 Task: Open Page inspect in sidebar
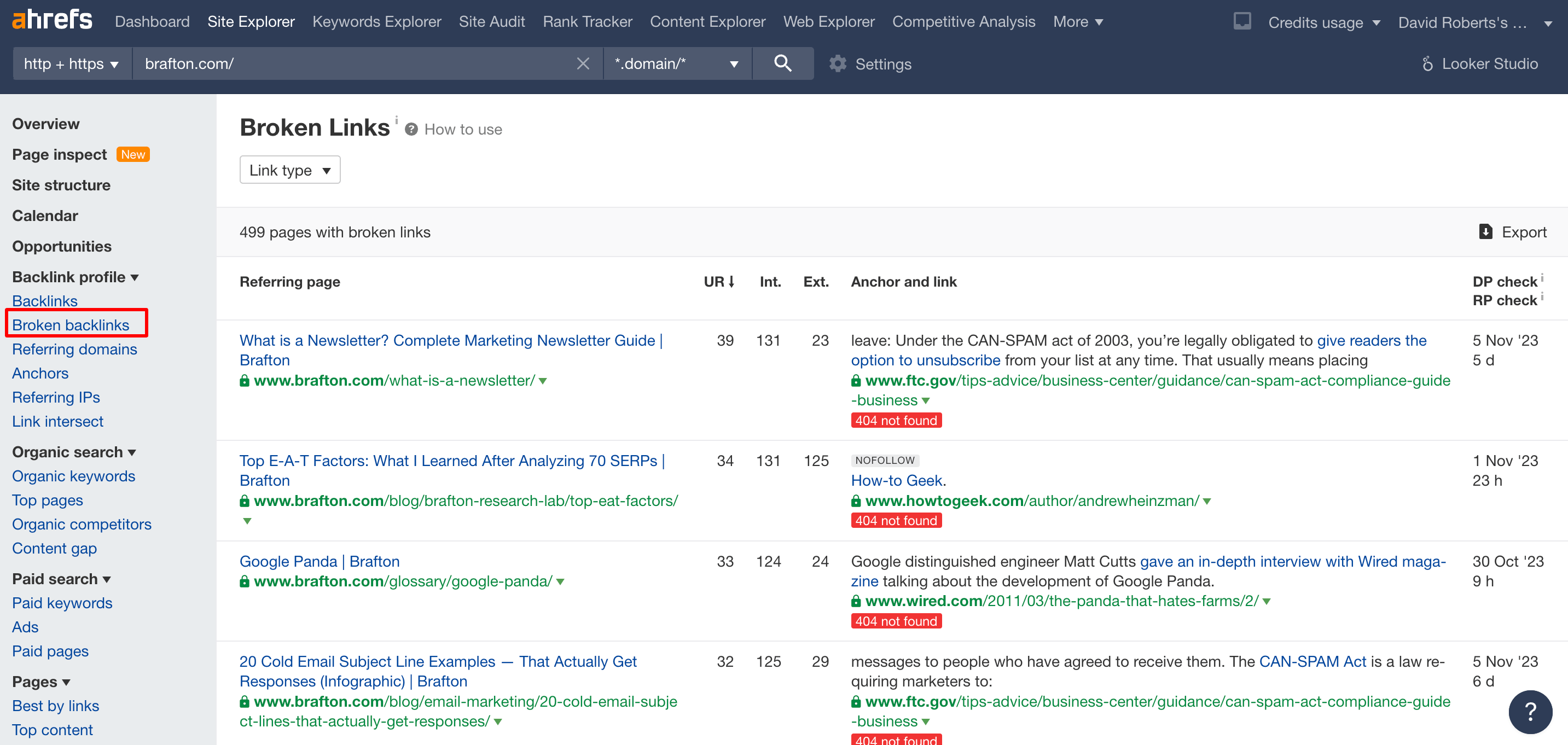[x=60, y=154]
